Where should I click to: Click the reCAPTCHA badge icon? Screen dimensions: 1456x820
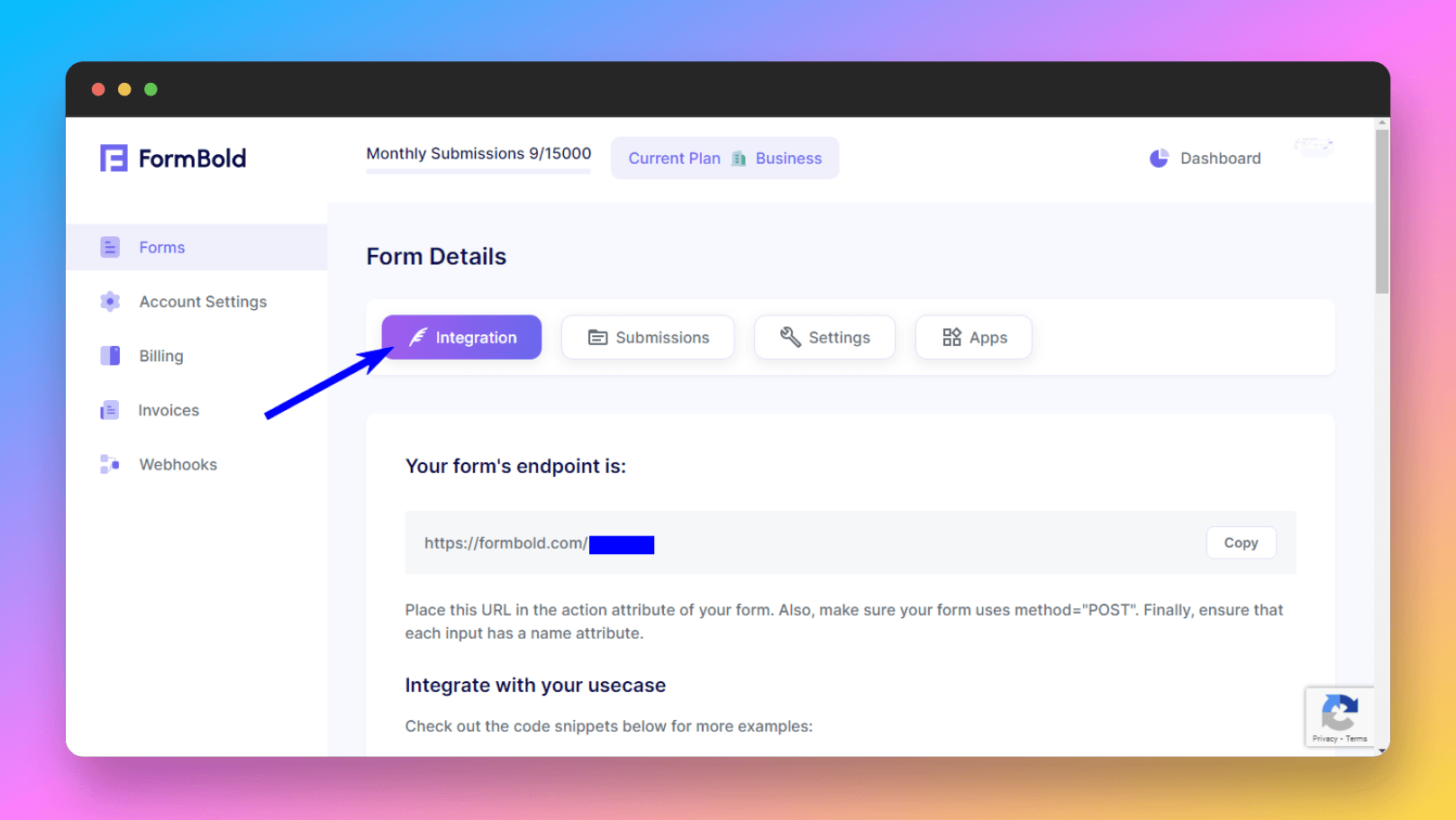(x=1340, y=713)
